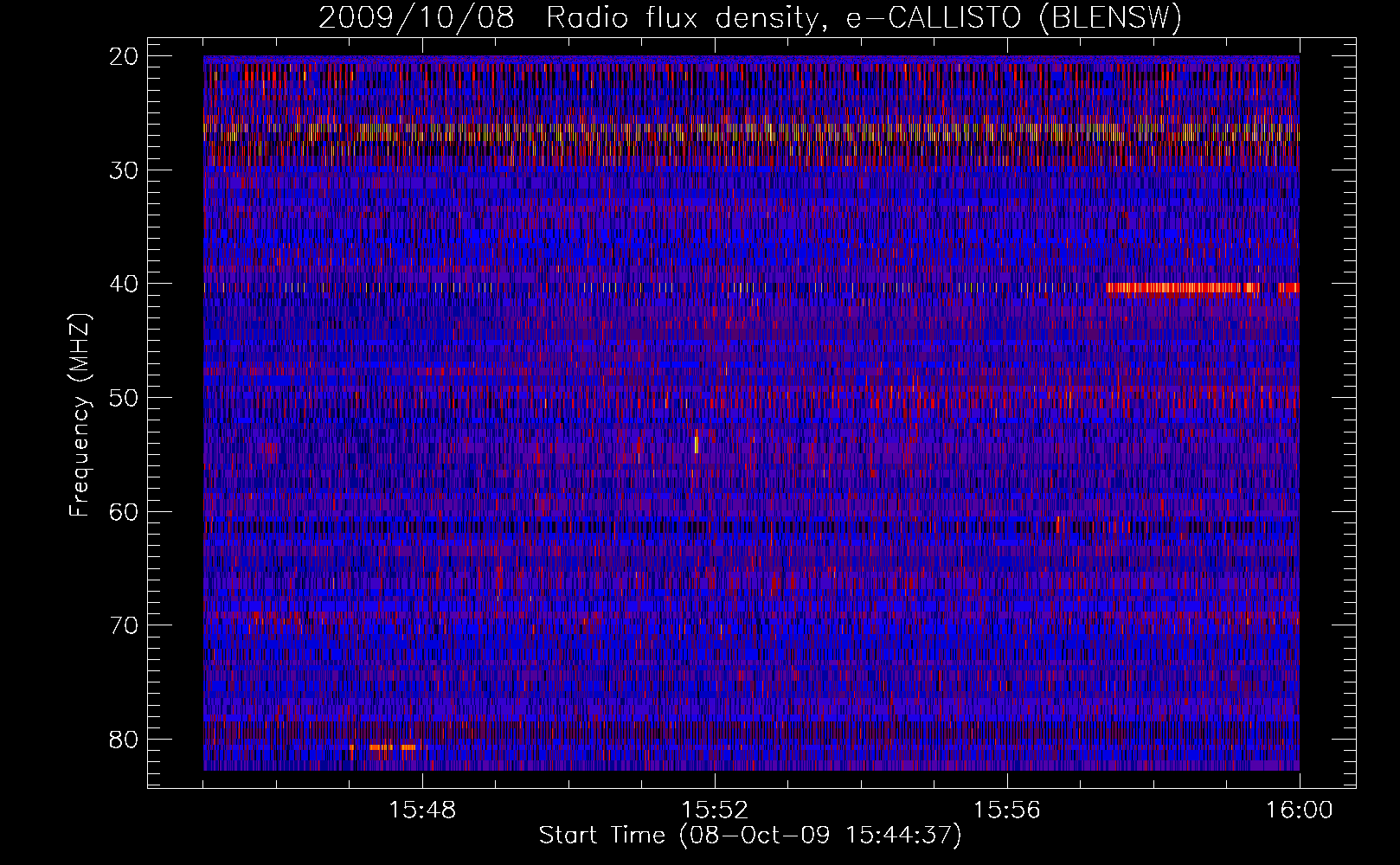This screenshot has width=1400, height=865.
Task: Click the bright red emission band near 40 MHz
Action: coord(1183,288)
